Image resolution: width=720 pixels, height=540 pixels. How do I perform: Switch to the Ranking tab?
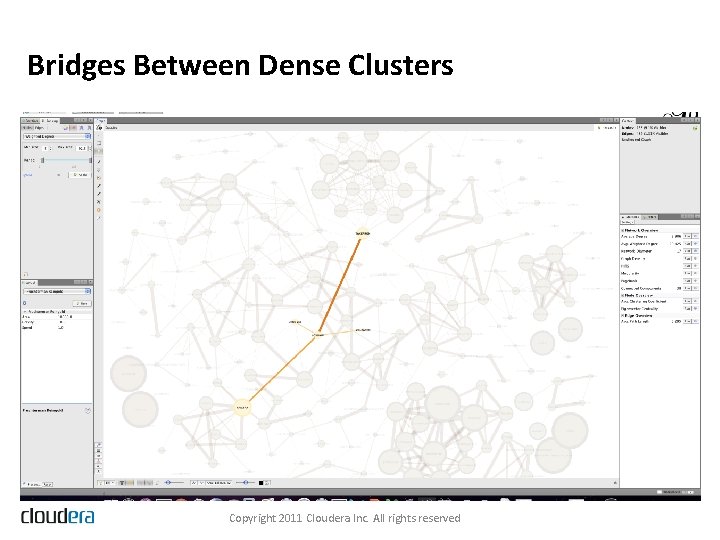(50, 121)
